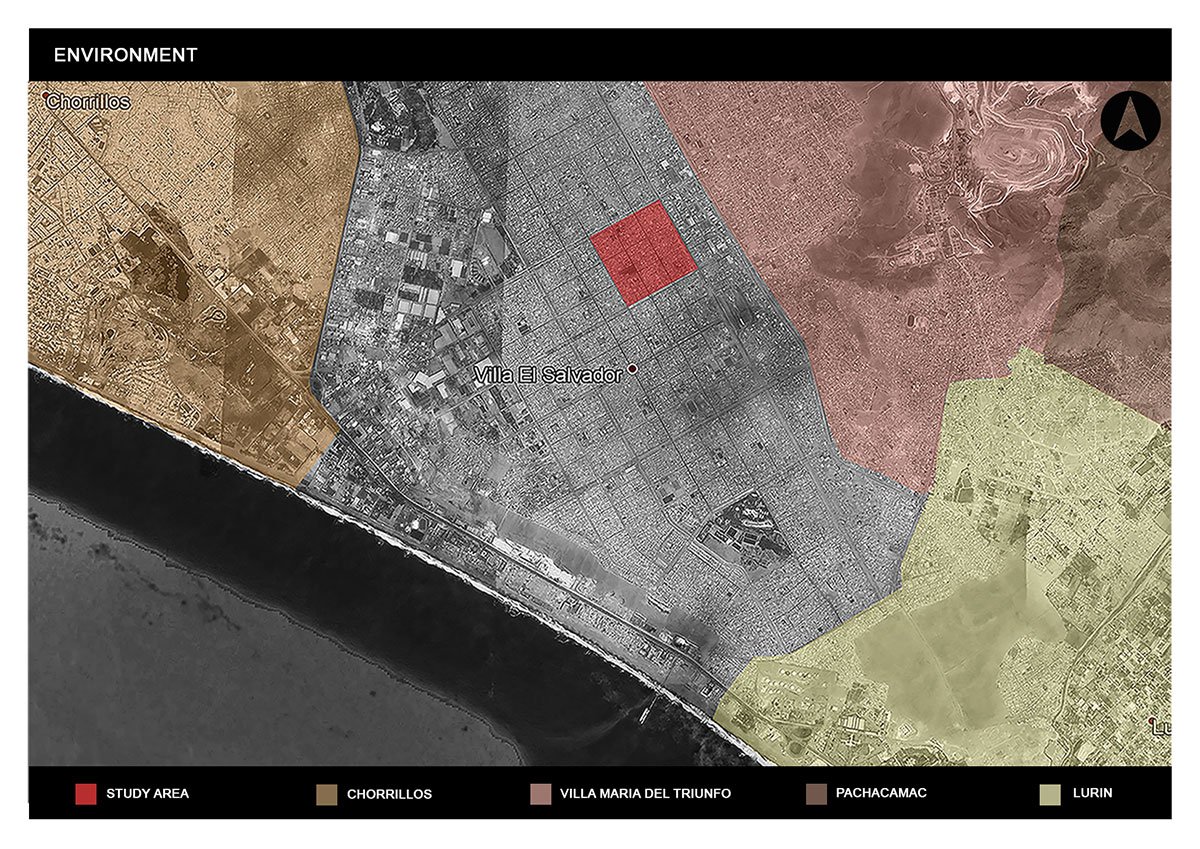Select the red study area square on map
1200x849 pixels.
642,252
